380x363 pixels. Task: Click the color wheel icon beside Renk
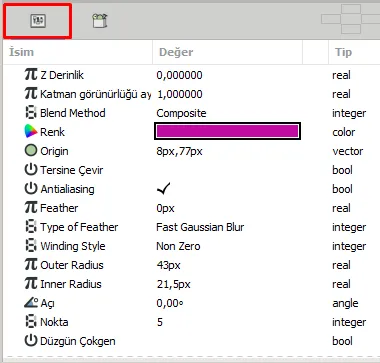point(31,132)
